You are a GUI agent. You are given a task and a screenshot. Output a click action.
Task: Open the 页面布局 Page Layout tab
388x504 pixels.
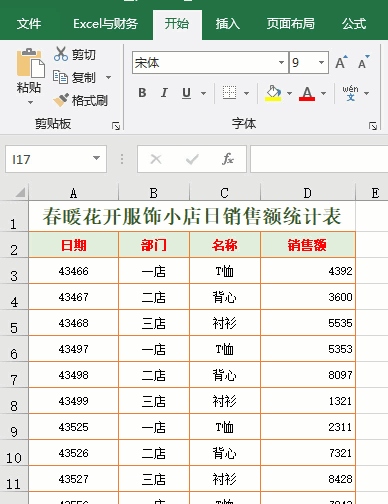[x=291, y=24]
